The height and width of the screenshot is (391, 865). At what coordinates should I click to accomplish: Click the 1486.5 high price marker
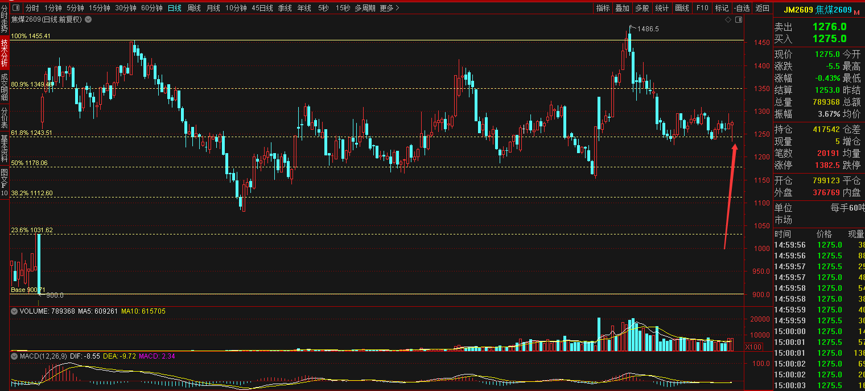tap(648, 28)
